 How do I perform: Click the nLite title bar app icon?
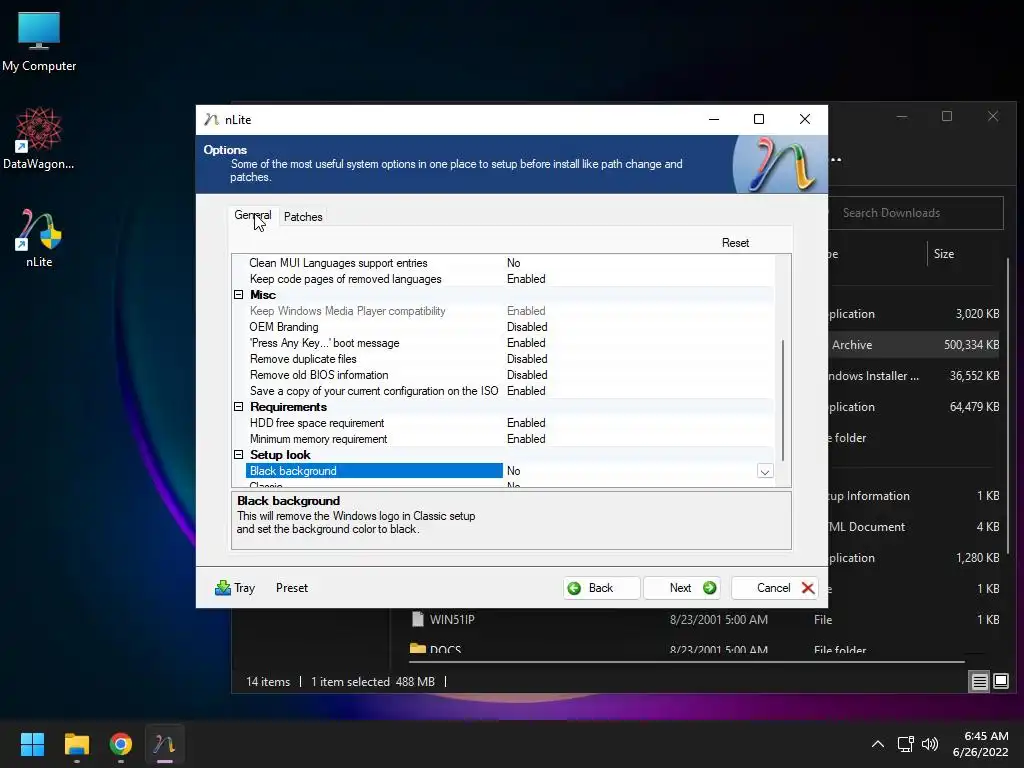pos(211,120)
